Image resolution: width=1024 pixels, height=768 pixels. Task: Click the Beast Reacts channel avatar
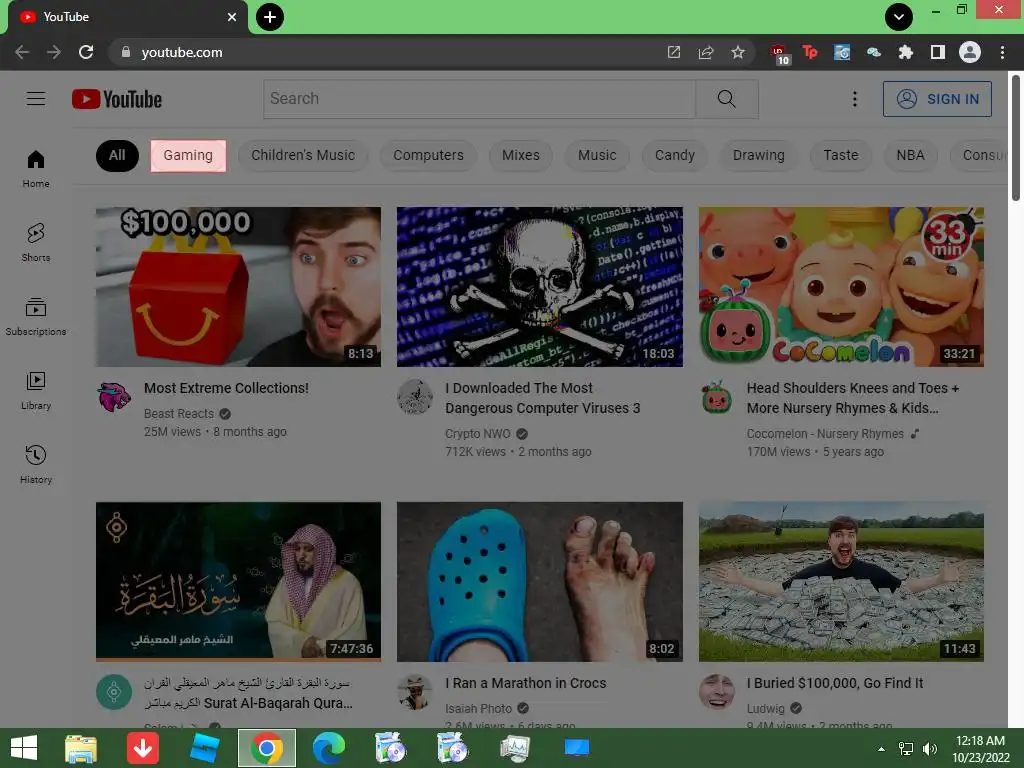(x=114, y=396)
